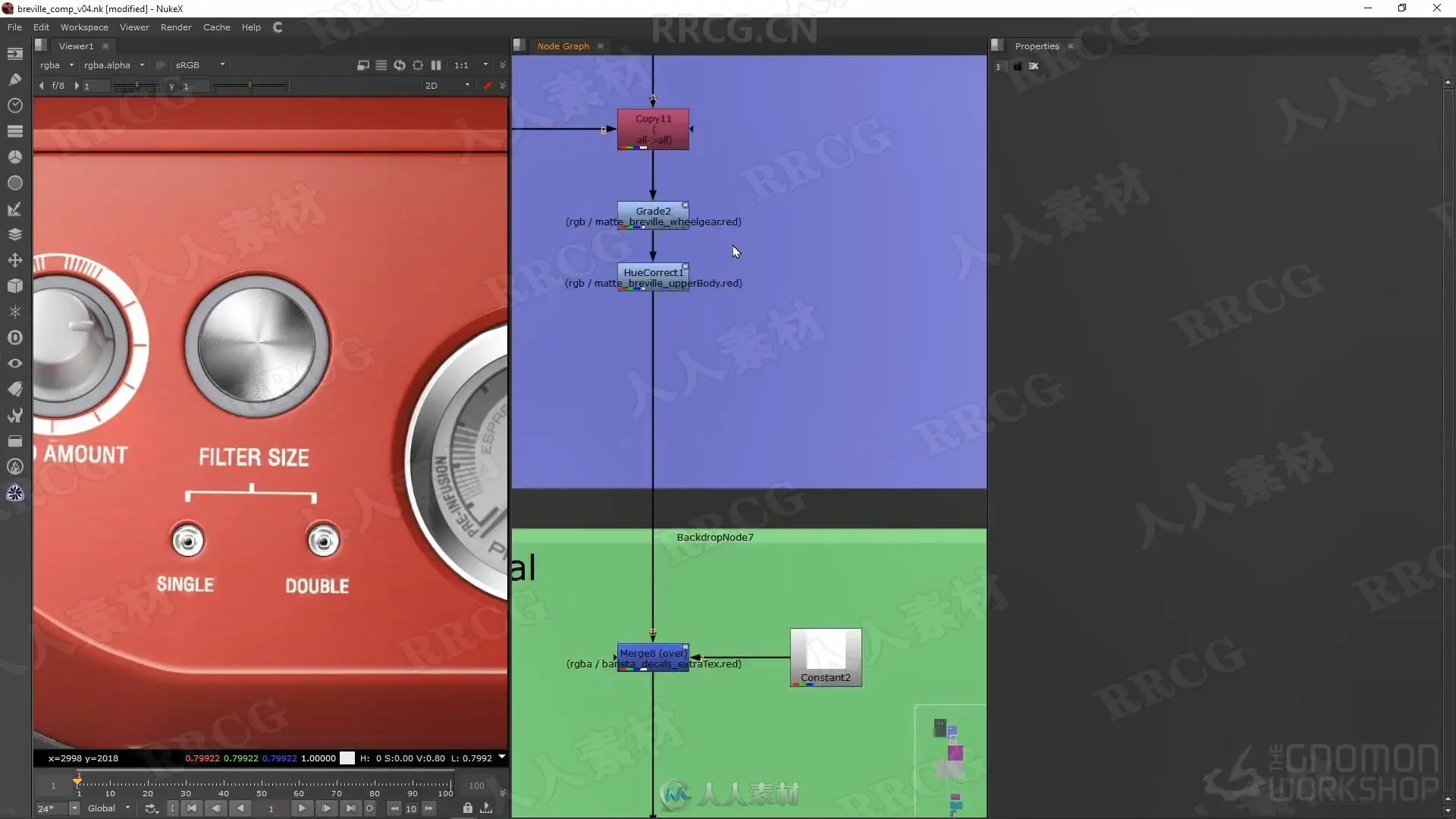The width and height of the screenshot is (1456, 819).
Task: Open the rgba.alpha channel dropdown
Action: 115,65
